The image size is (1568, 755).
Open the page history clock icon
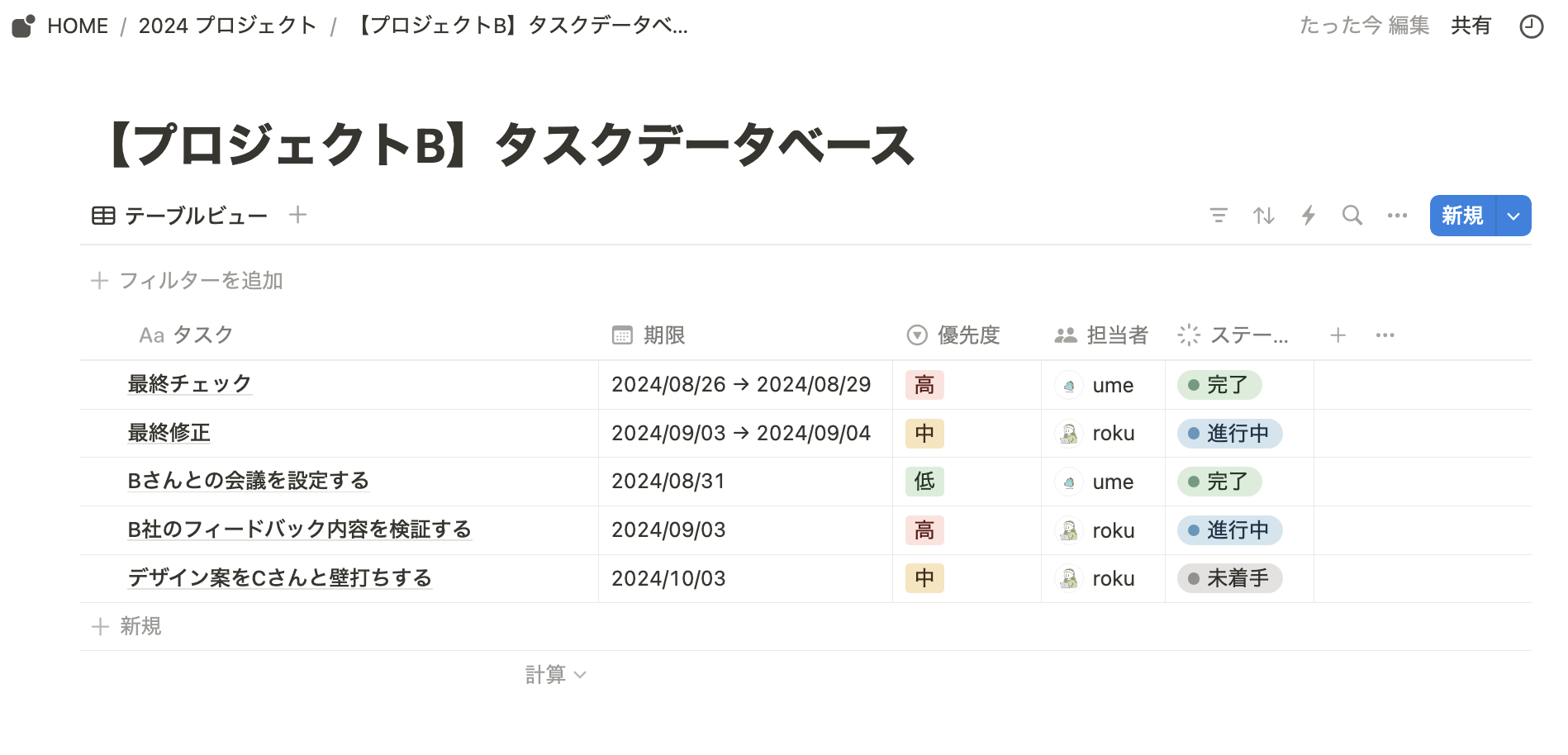[1531, 26]
